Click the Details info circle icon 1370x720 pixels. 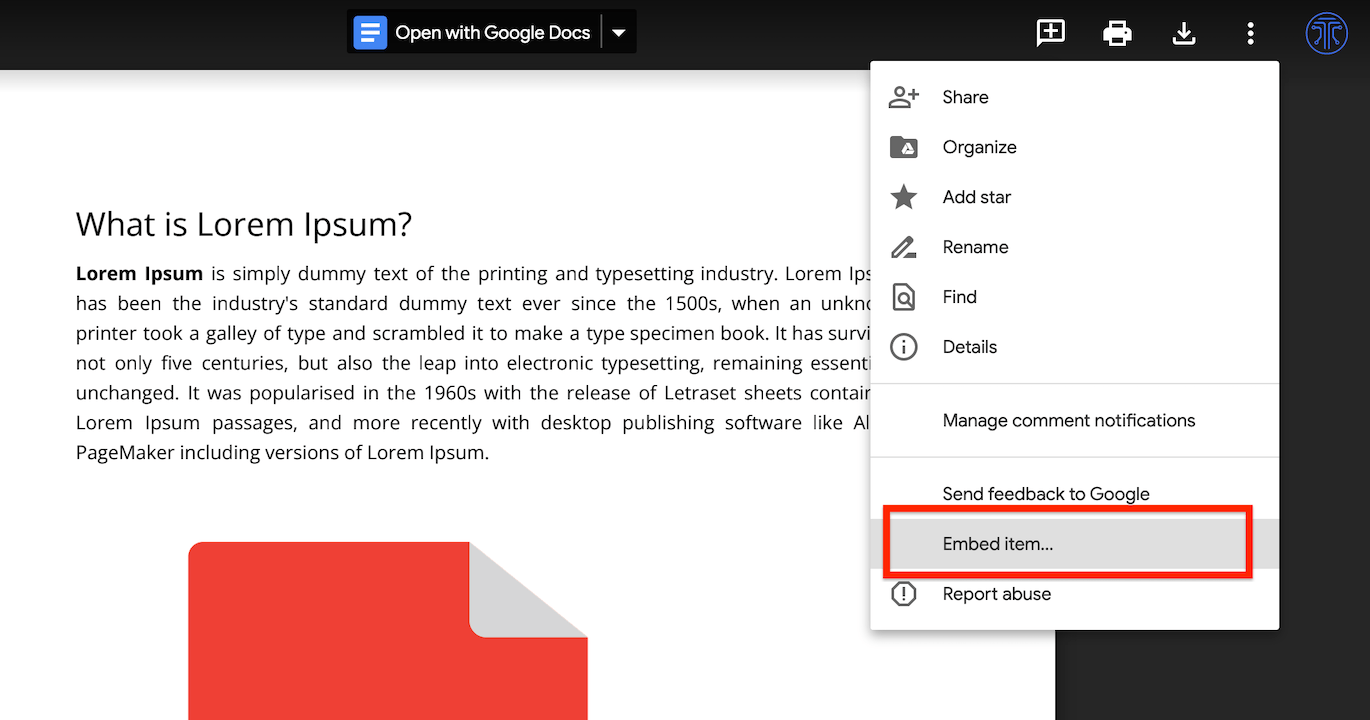click(904, 347)
